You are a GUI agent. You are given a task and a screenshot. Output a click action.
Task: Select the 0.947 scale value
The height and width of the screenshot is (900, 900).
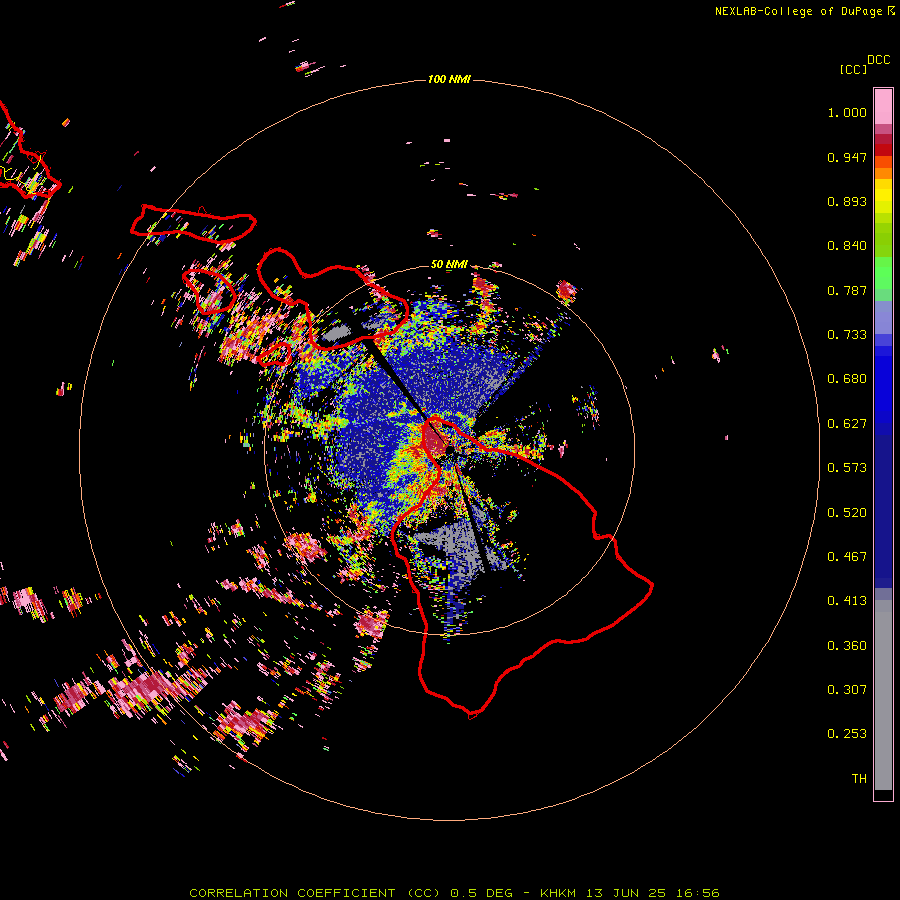coord(847,157)
